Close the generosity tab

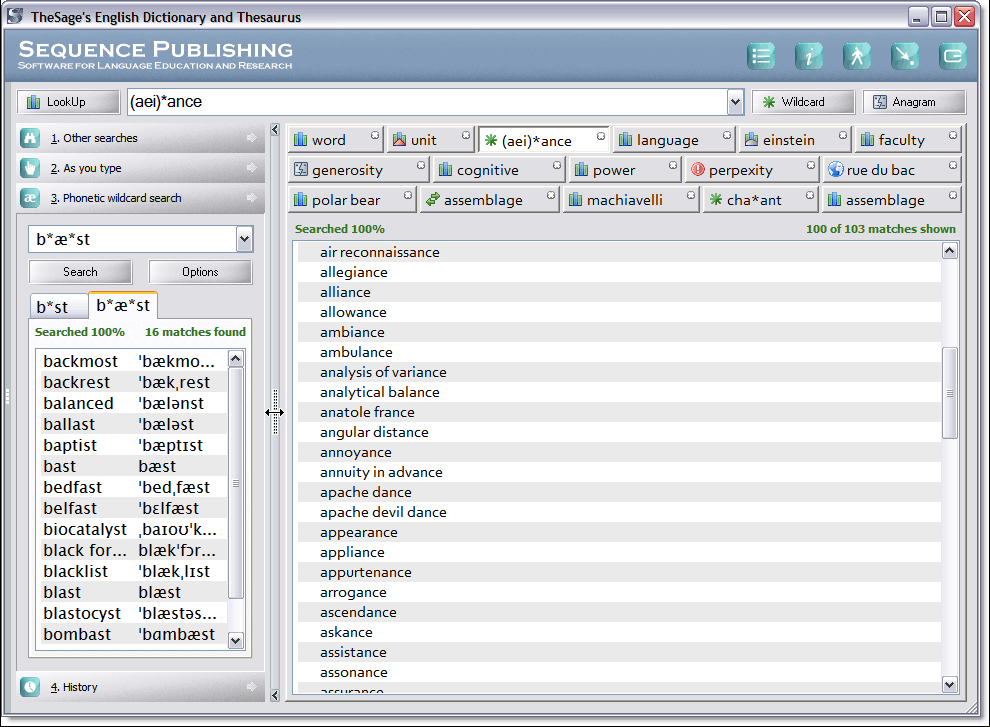tap(420, 165)
